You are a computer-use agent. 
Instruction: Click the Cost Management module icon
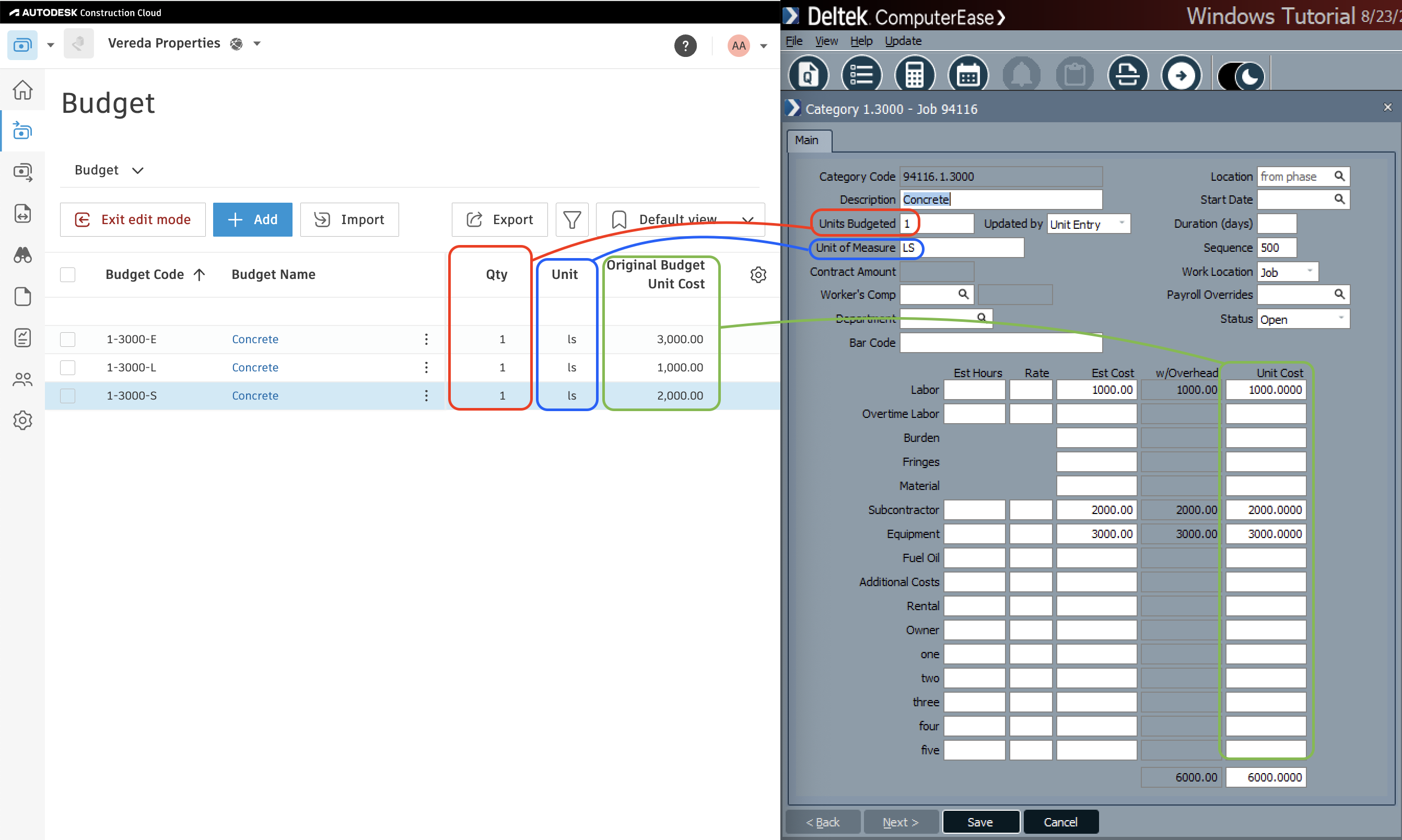[x=22, y=45]
